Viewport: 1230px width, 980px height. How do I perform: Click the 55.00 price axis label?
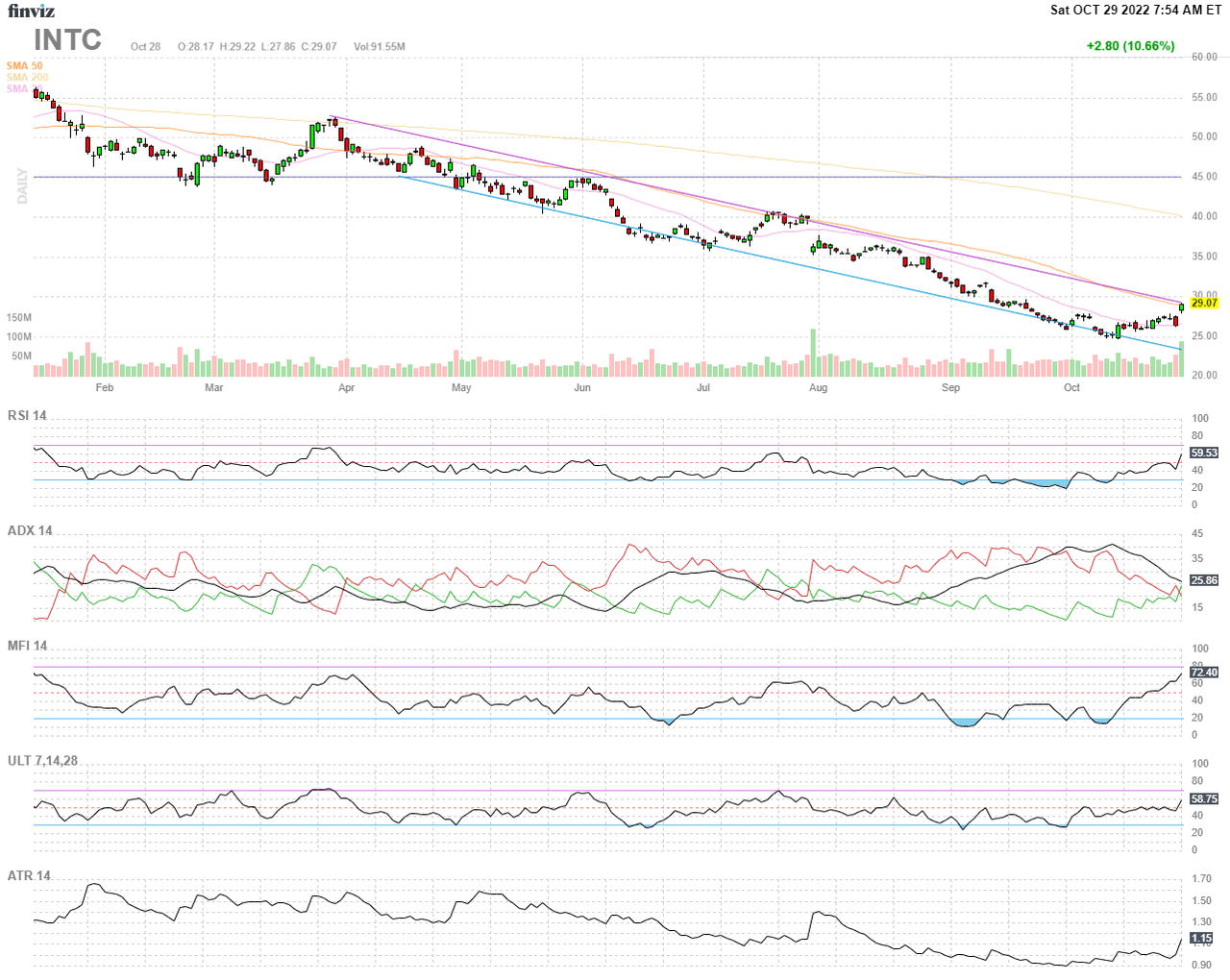pyautogui.click(x=1204, y=97)
